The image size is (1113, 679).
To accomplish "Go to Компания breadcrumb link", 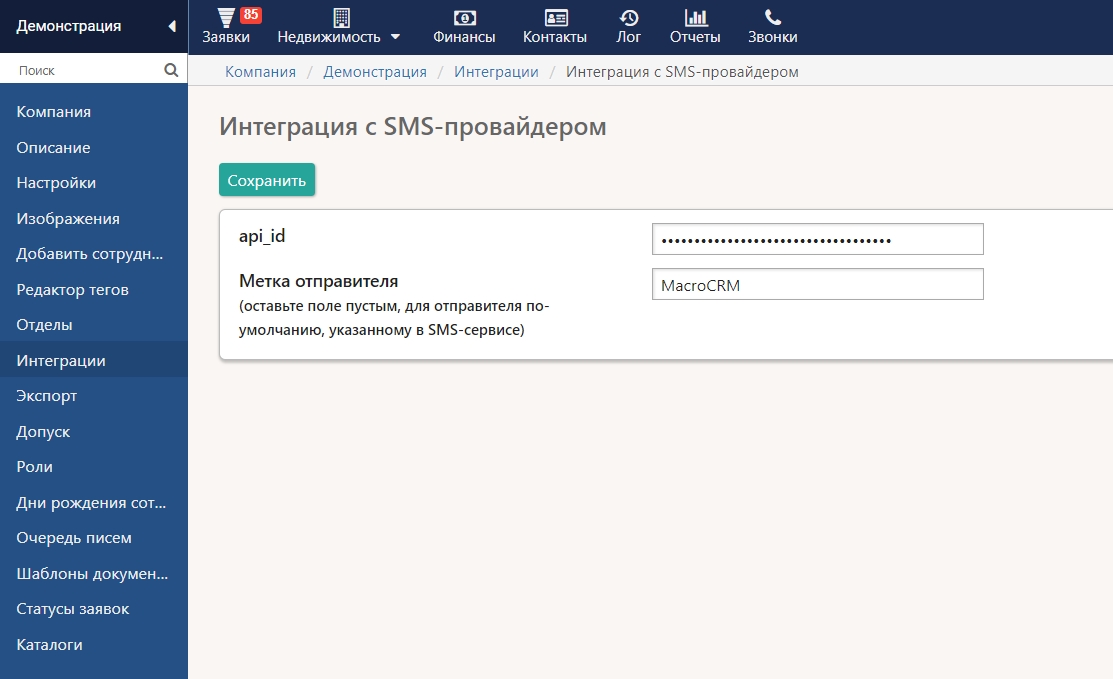I will (260, 72).
